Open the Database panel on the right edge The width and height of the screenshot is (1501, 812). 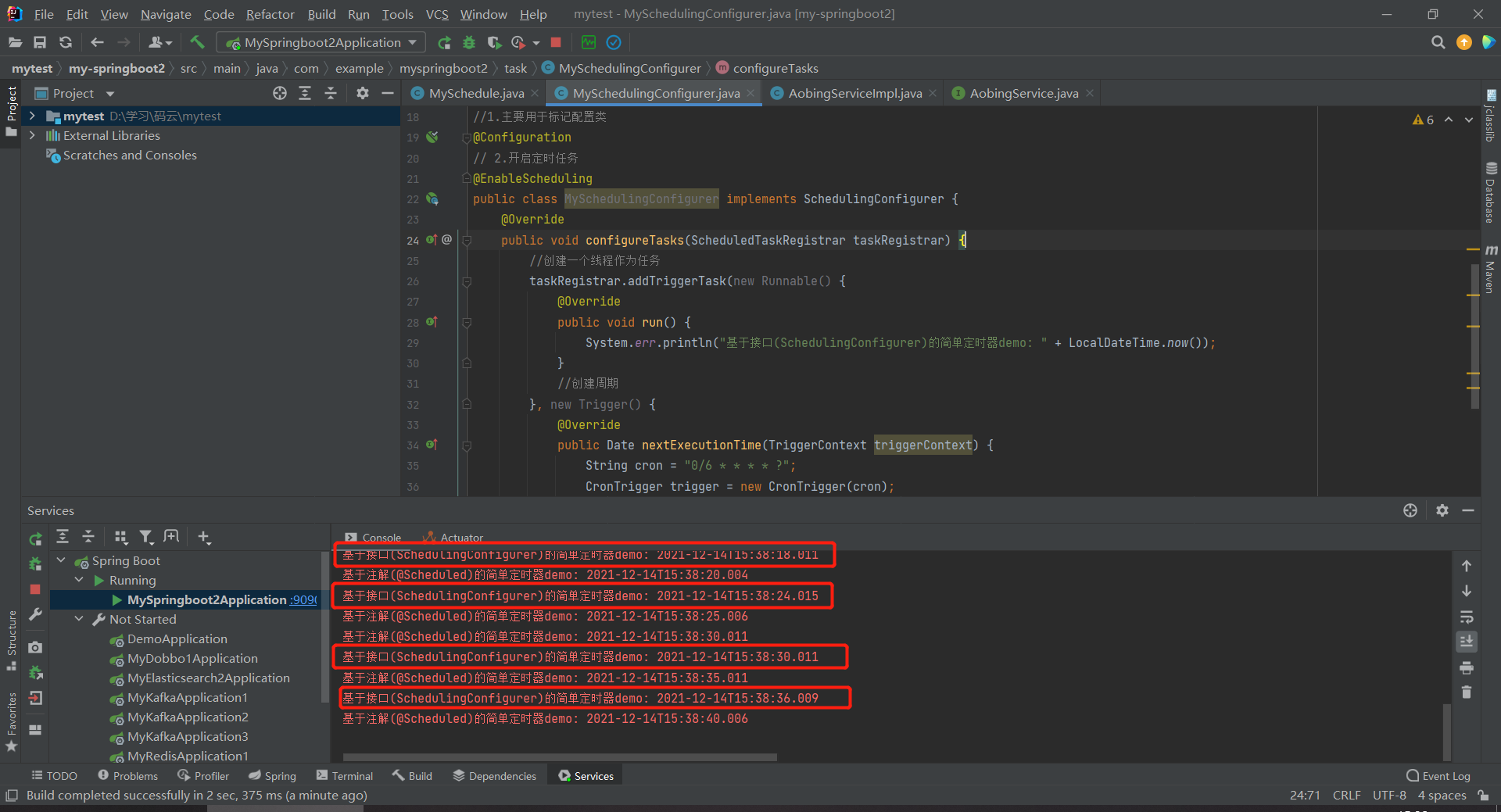[1492, 188]
